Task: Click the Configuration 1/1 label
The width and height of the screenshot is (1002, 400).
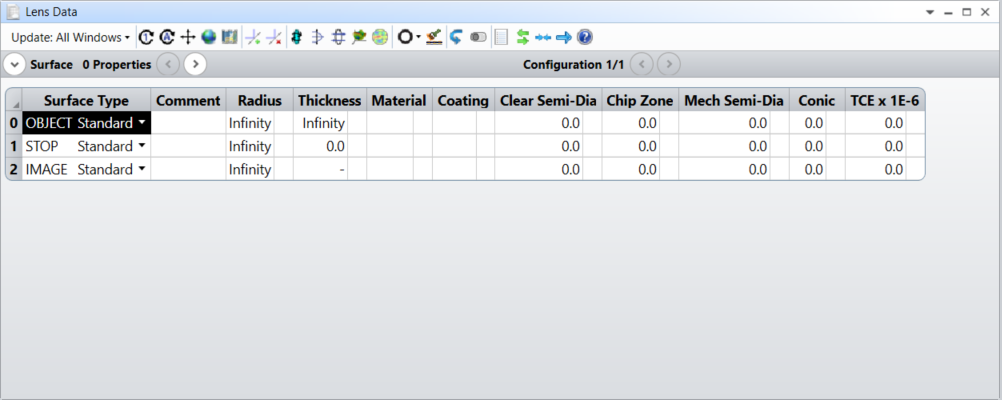Action: coord(574,65)
